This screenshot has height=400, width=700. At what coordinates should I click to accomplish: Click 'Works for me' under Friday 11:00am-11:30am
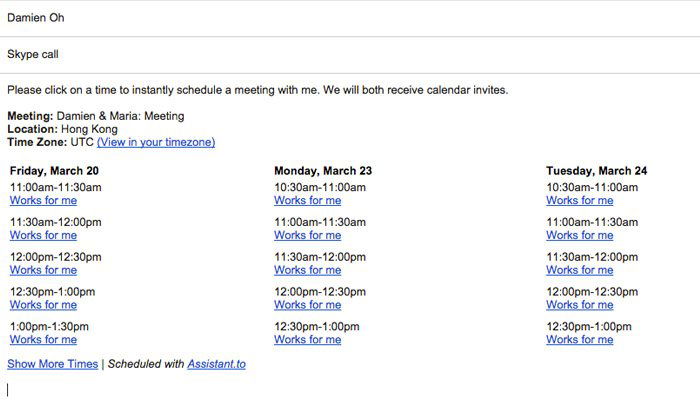pyautogui.click(x=43, y=201)
